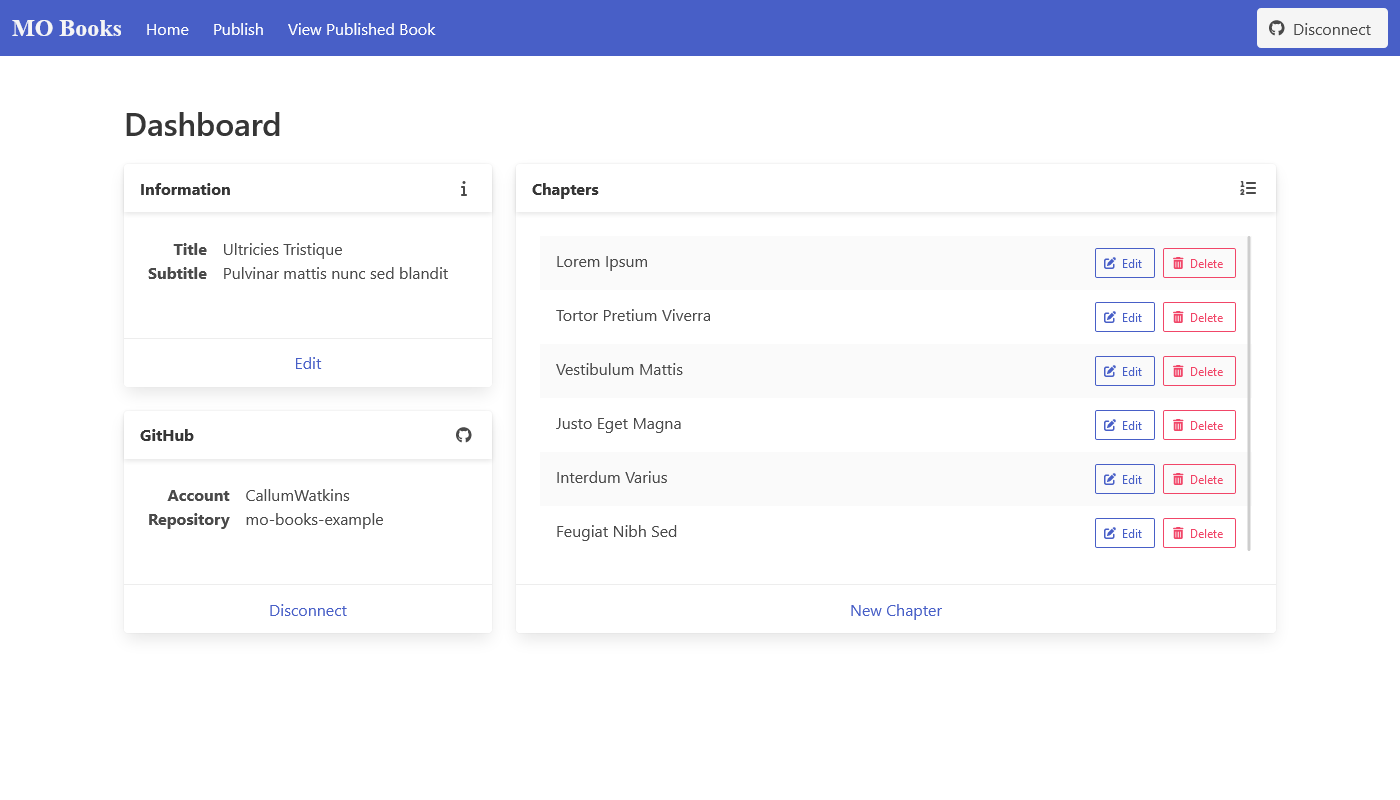The height and width of the screenshot is (800, 1400).
Task: Delete the Feugiat Nibh Sed chapter
Action: 1199,533
